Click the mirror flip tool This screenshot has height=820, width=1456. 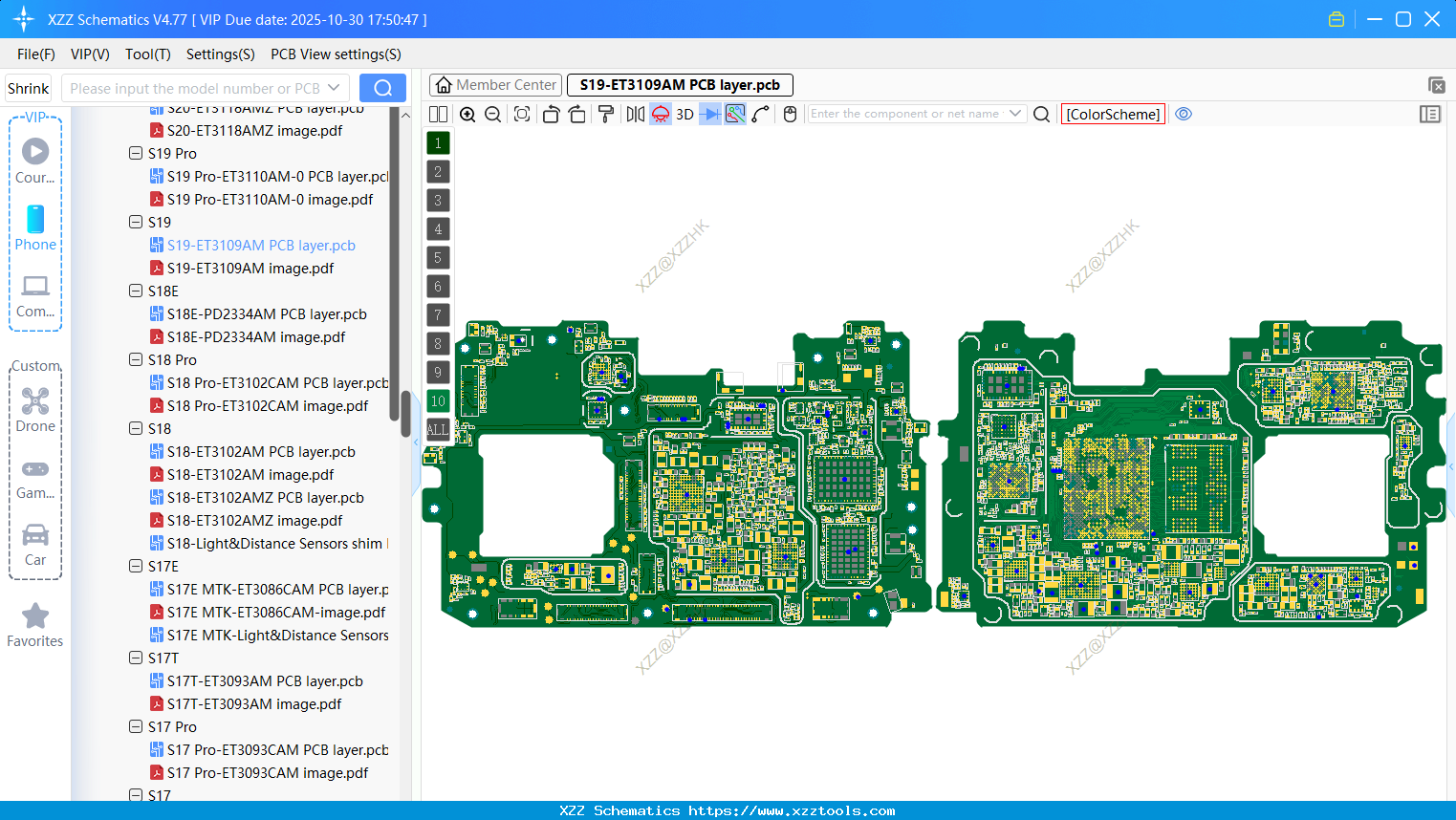pos(634,114)
